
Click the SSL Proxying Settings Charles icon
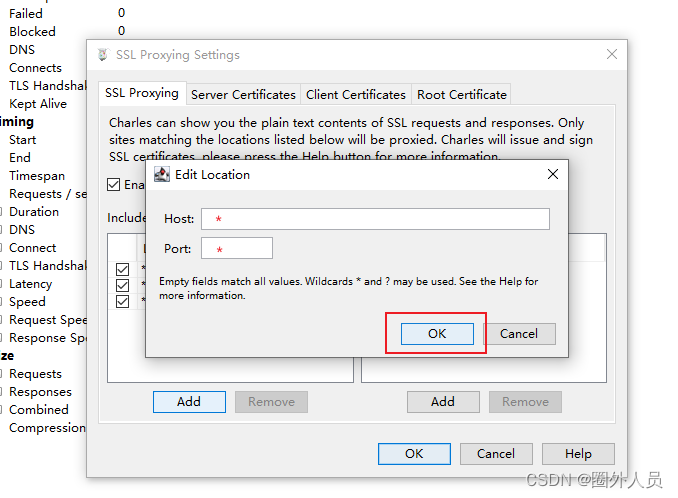pos(103,55)
